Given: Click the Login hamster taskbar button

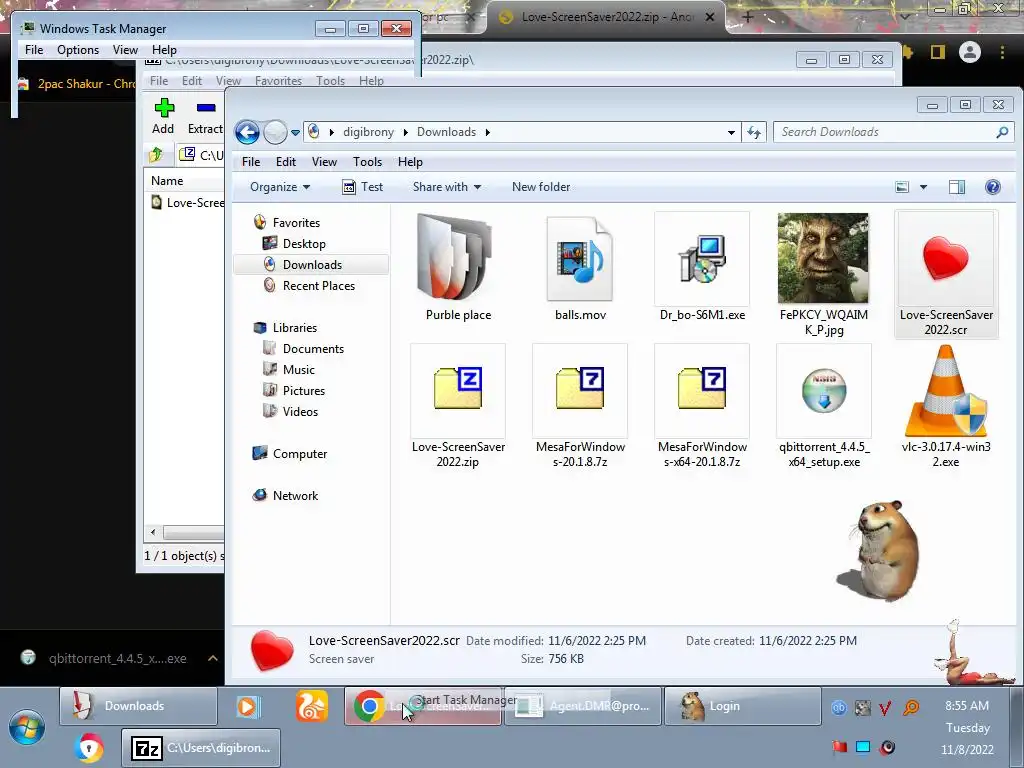Looking at the screenshot, I should pyautogui.click(x=742, y=706).
